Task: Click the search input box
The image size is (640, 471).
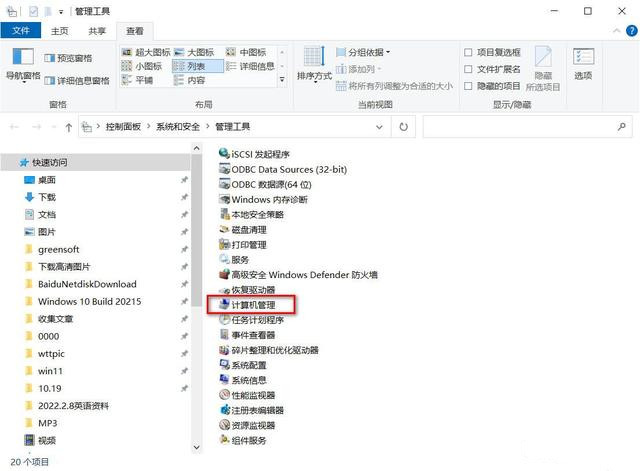Action: [x=520, y=127]
